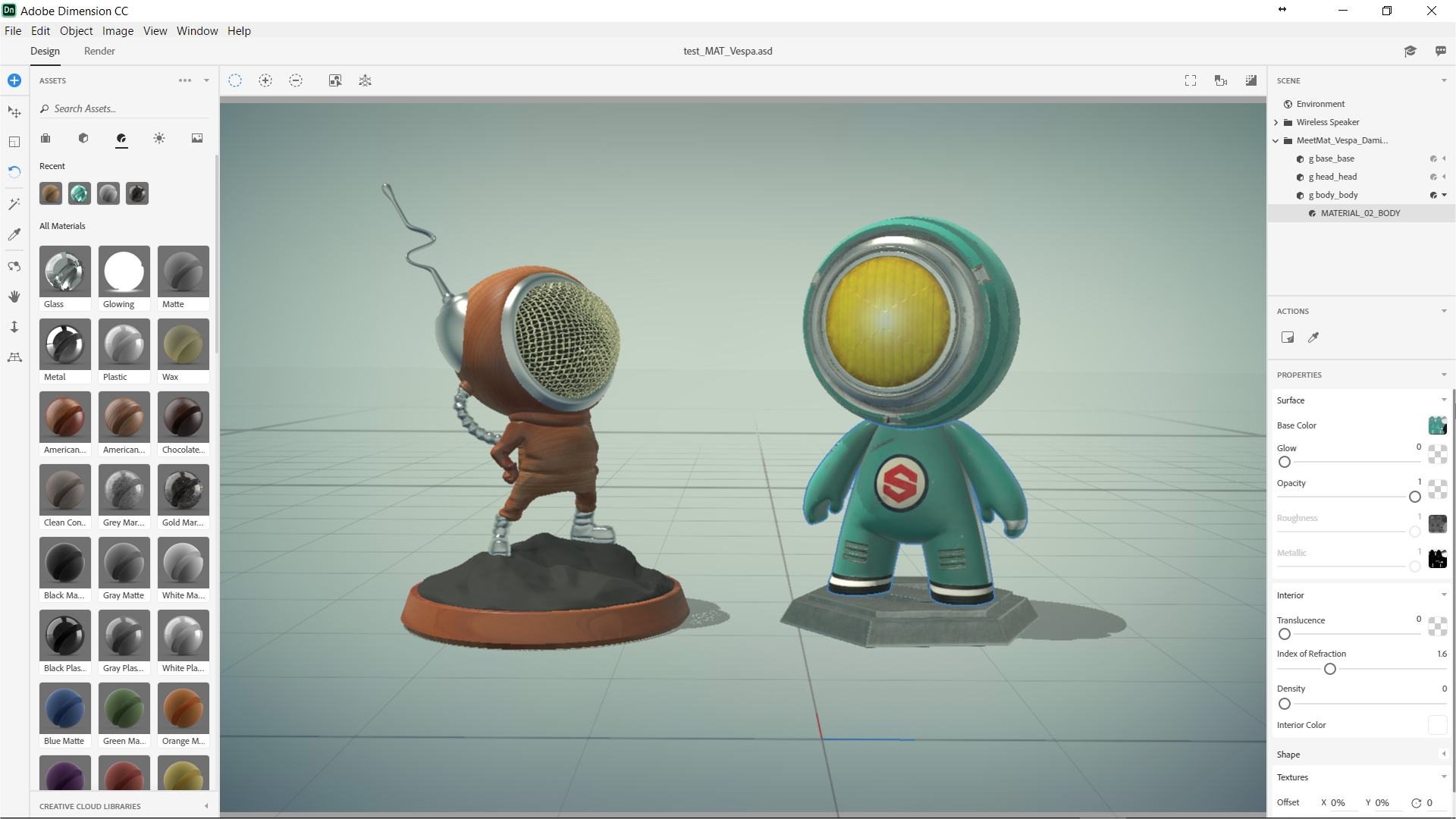The width and height of the screenshot is (1456, 819).
Task: Click the add to selection icon
Action: 265,80
